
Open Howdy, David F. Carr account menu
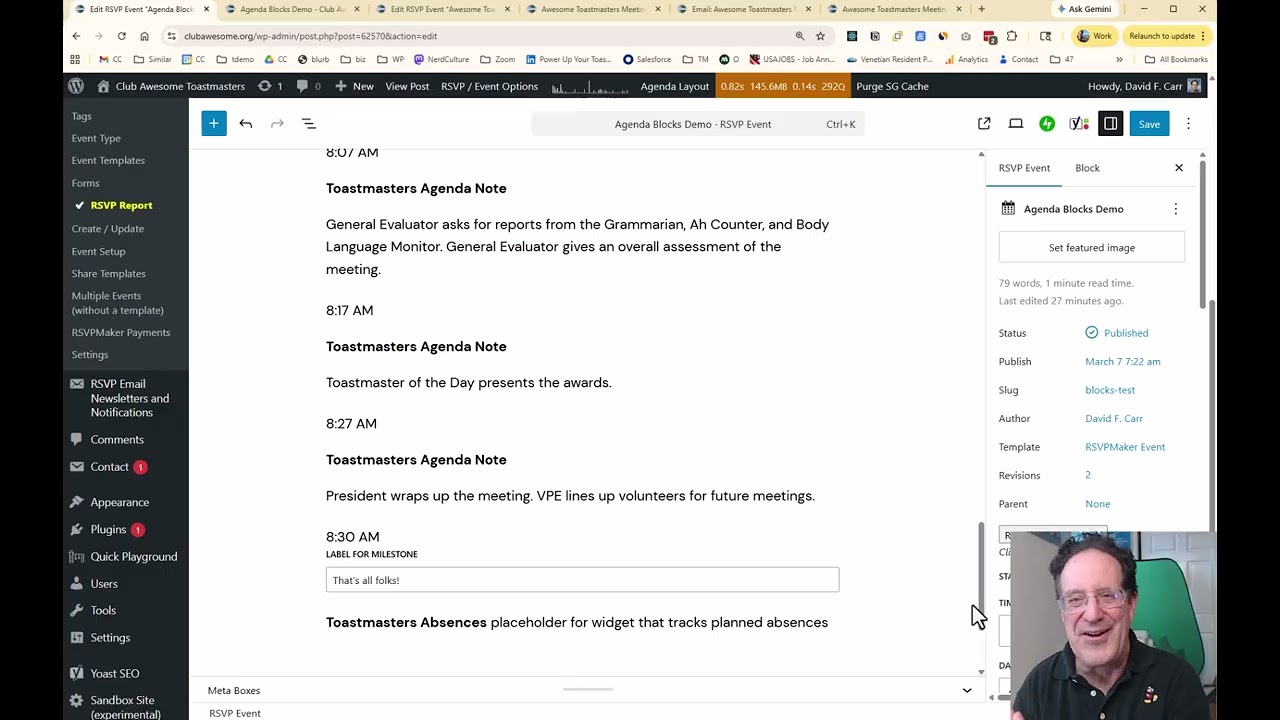pyautogui.click(x=1144, y=86)
